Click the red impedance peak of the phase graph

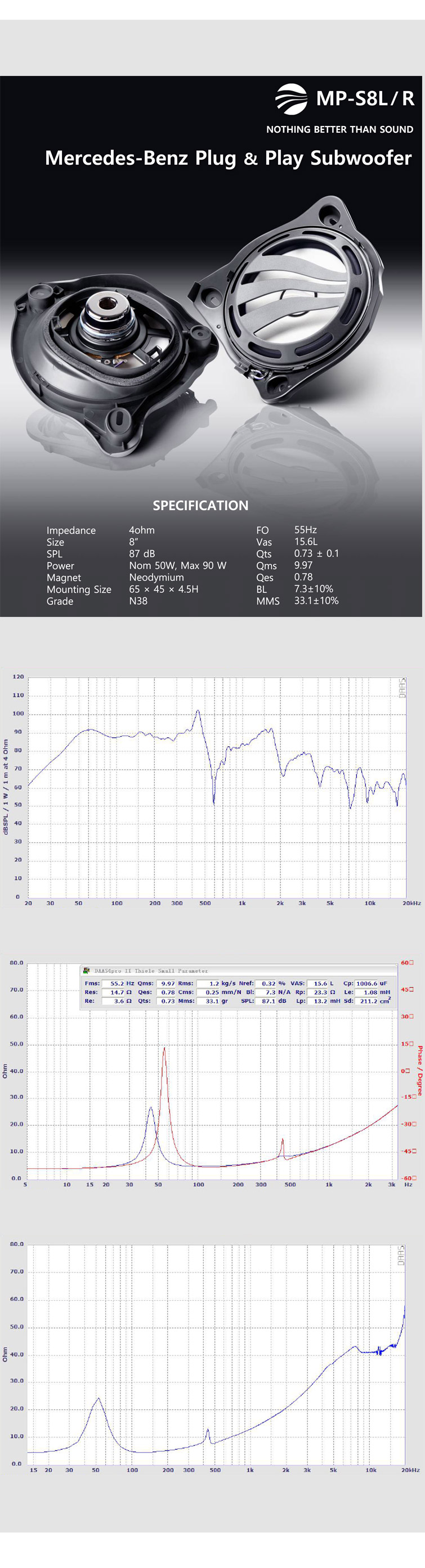tap(164, 1049)
